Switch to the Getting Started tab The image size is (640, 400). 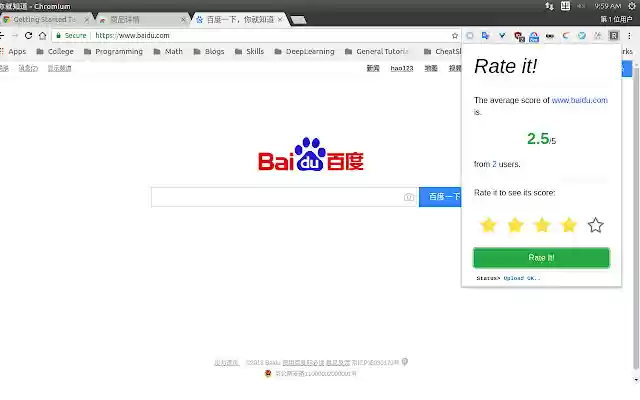click(x=44, y=20)
